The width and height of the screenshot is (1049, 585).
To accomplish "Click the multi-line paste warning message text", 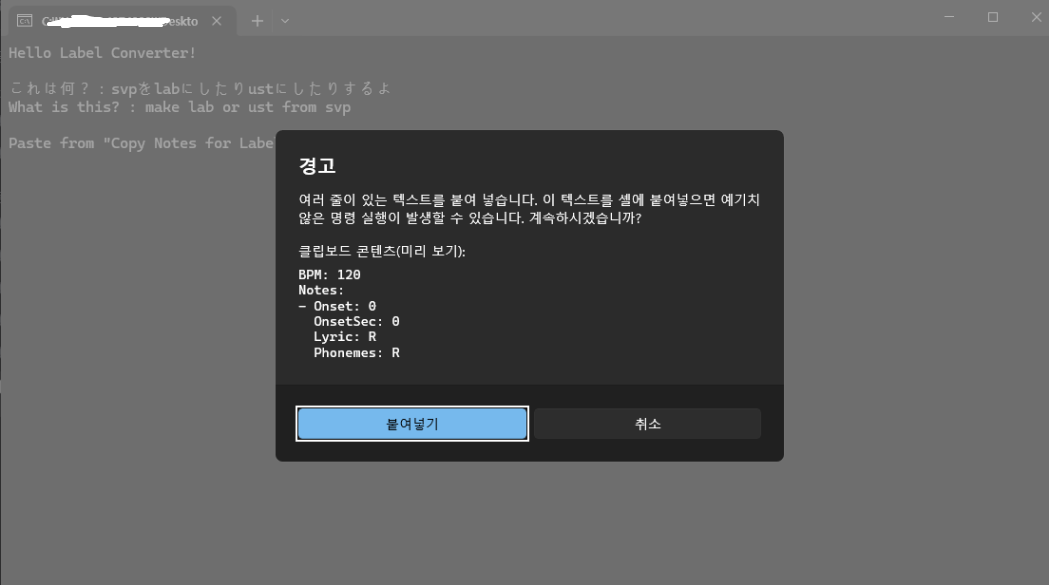I will coord(529,209).
